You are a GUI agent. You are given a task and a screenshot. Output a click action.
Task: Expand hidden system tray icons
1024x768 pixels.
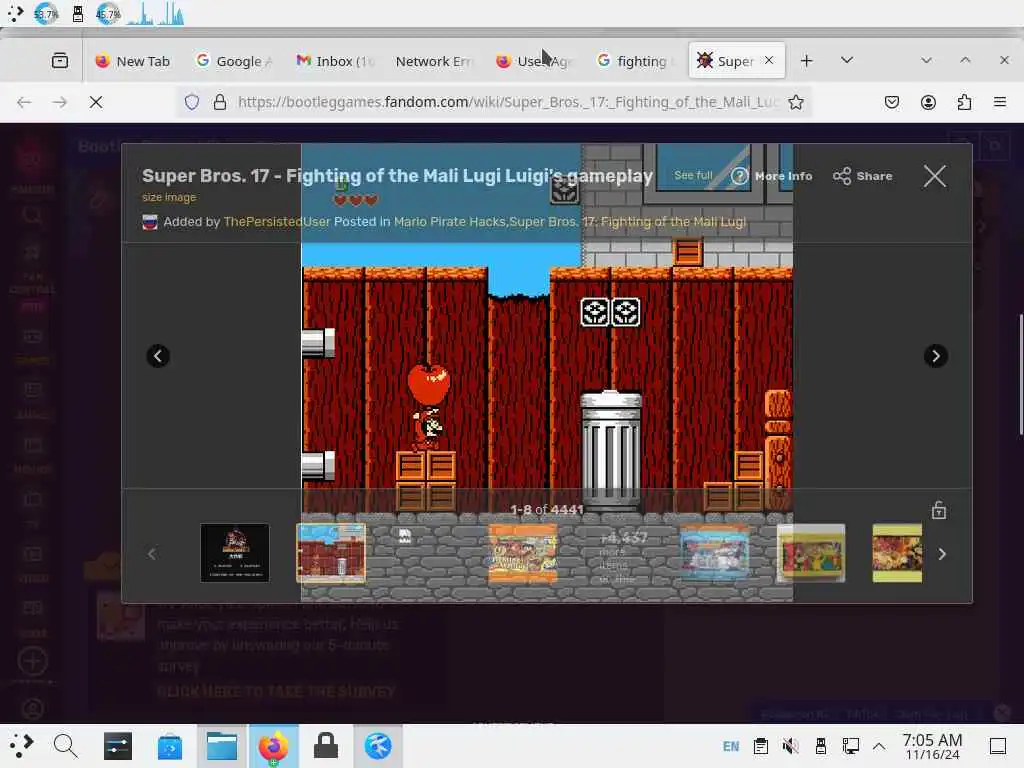point(879,746)
